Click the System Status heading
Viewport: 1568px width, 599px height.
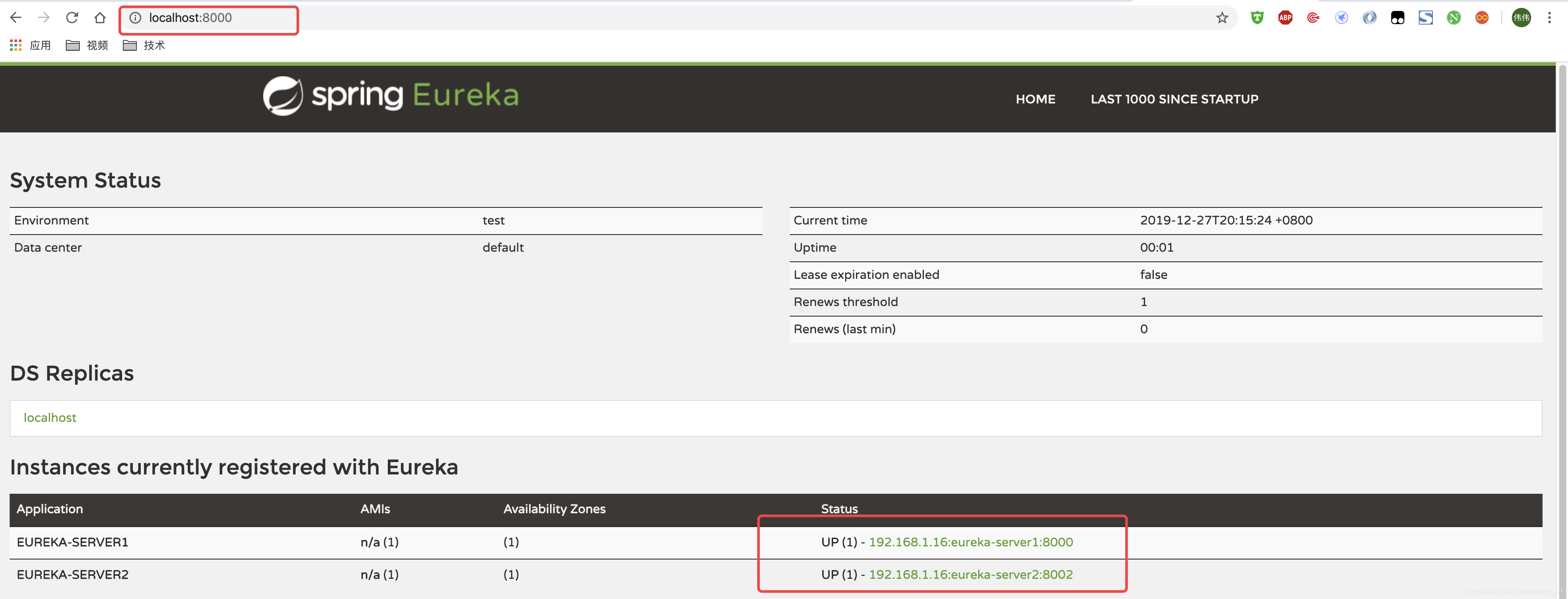85,181
